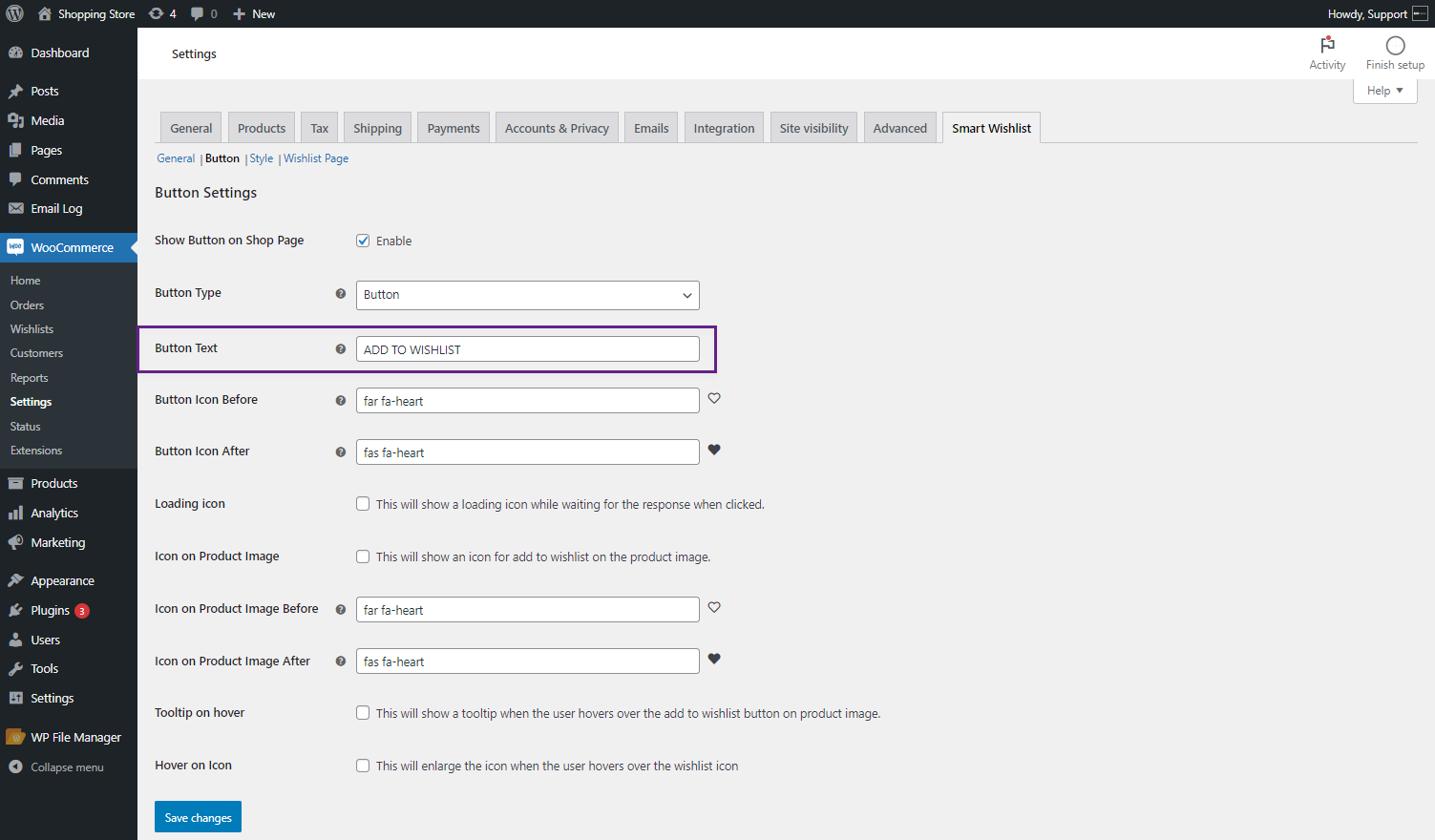The image size is (1435, 840).
Task: Click the plus New content icon
Action: click(x=240, y=13)
